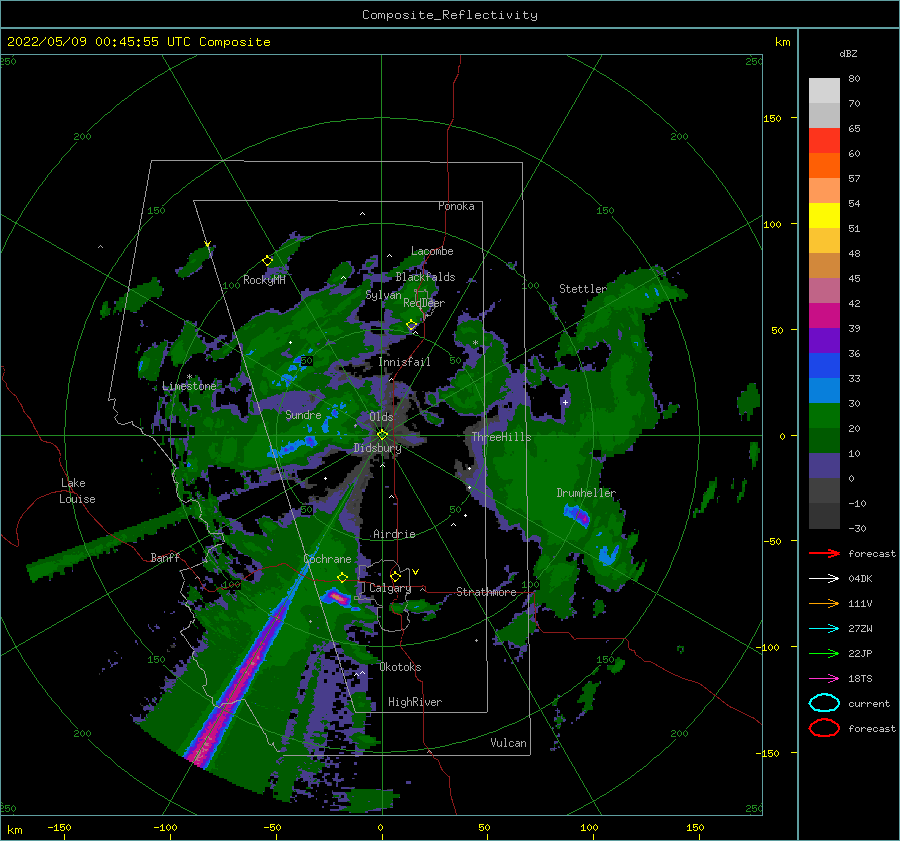Click the Limestone label
This screenshot has height=841, width=900.
(x=189, y=386)
